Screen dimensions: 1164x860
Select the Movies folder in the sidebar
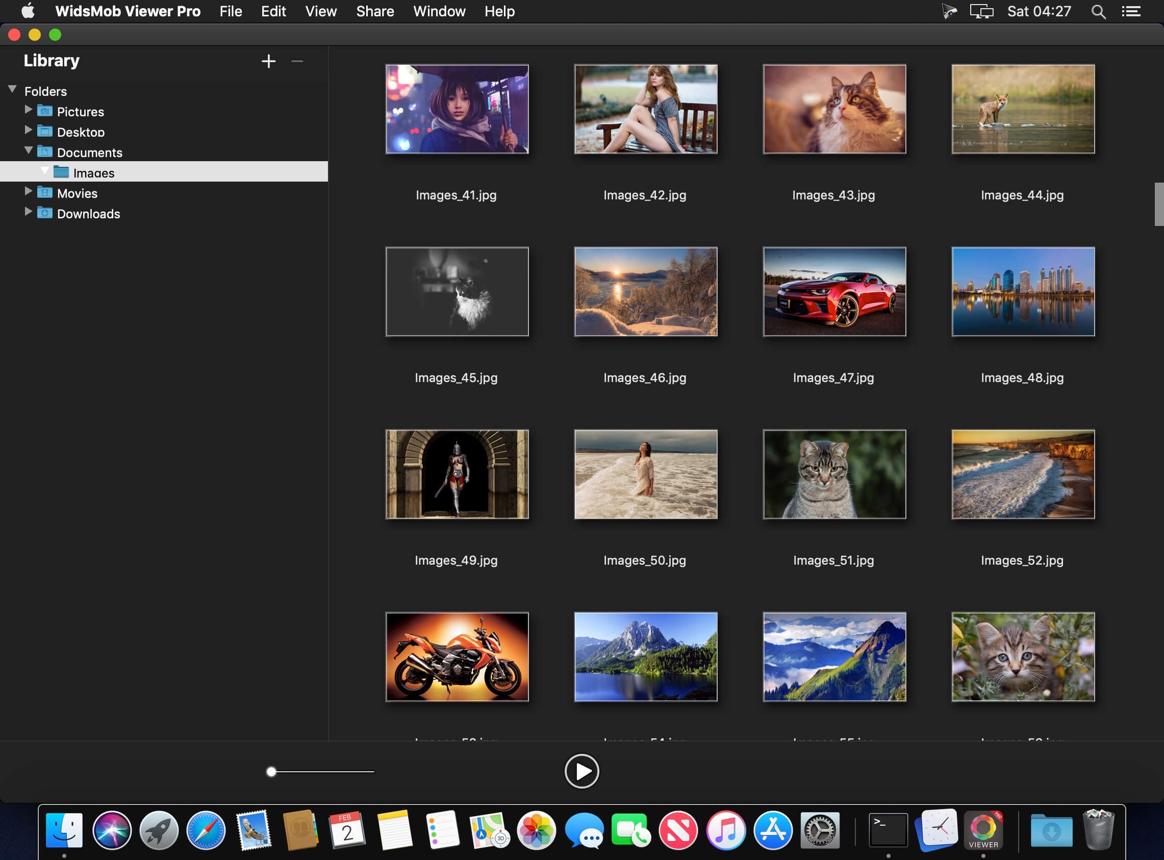pyautogui.click(x=77, y=193)
